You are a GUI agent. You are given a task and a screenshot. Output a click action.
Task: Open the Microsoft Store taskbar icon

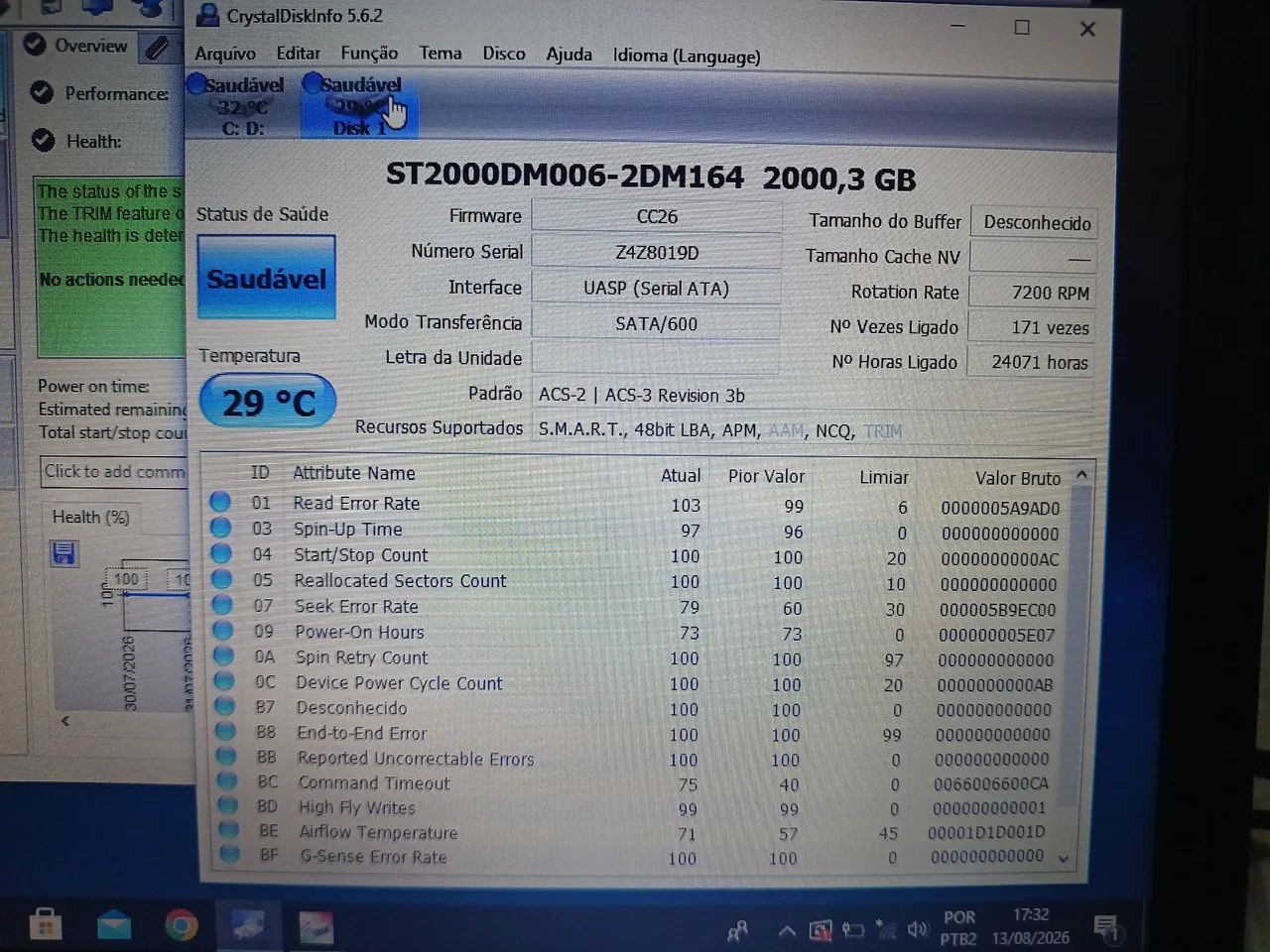tap(45, 925)
